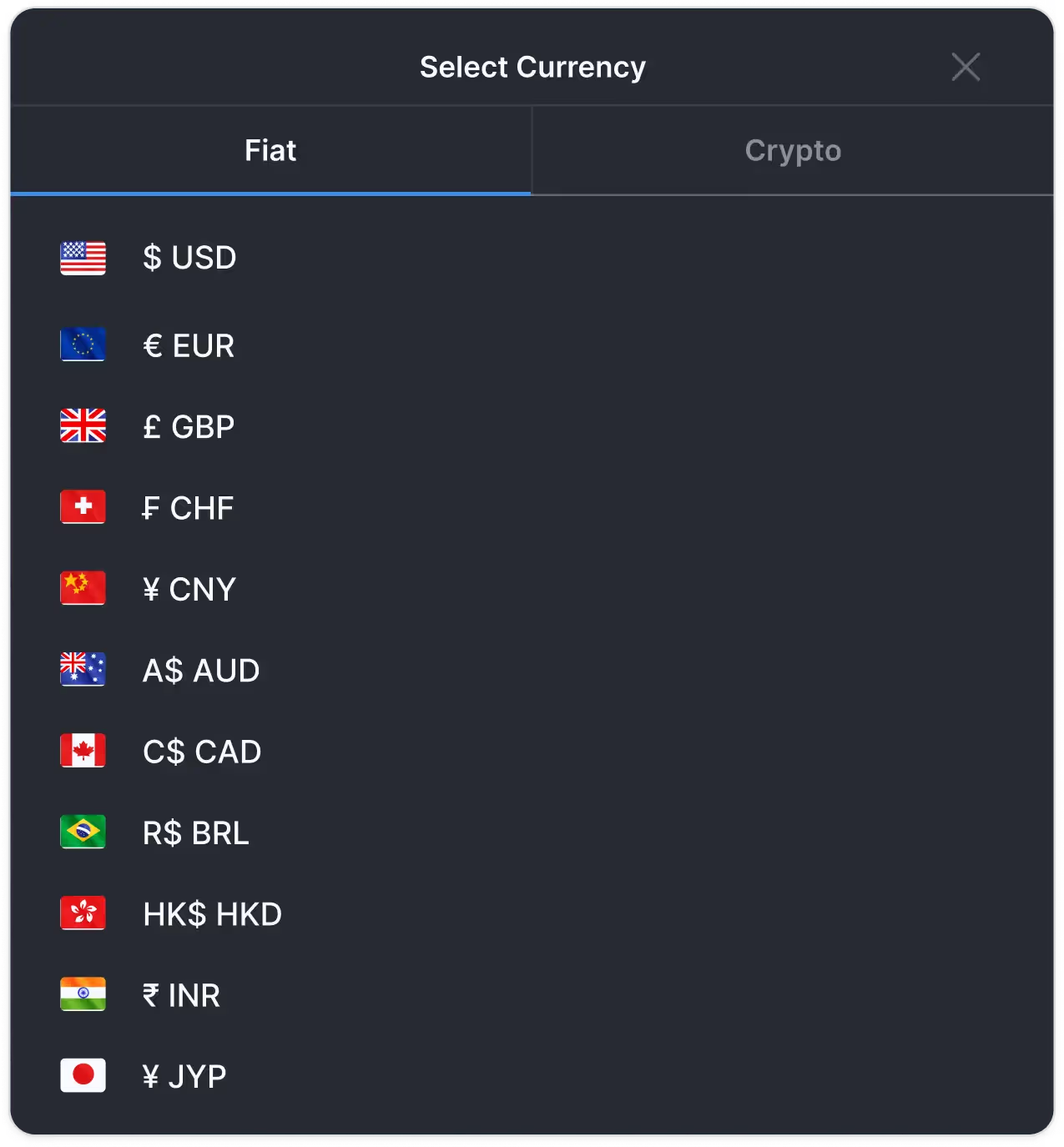This screenshot has width=1064, height=1147.
Task: Switch to the Crypto tab
Action: 793,151
